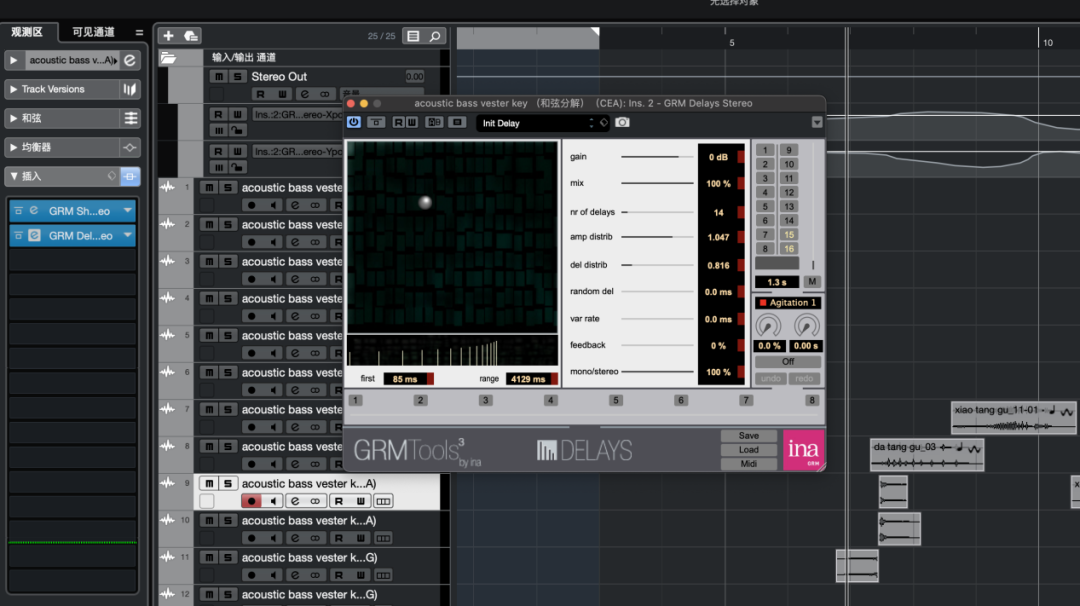
Task: Toggle lanes icon on track 11
Action: (x=384, y=575)
